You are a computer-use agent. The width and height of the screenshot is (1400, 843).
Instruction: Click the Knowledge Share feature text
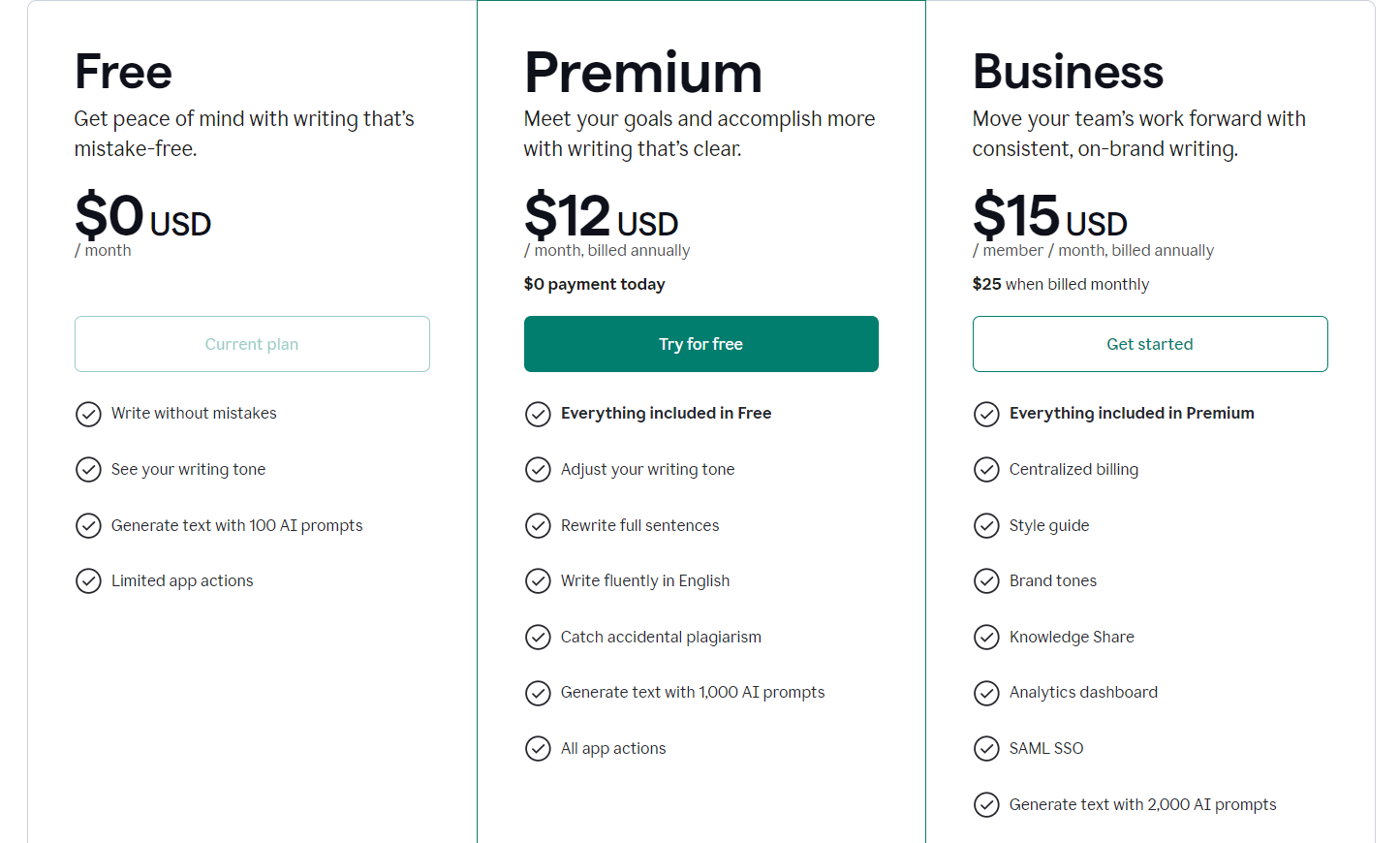click(1072, 637)
